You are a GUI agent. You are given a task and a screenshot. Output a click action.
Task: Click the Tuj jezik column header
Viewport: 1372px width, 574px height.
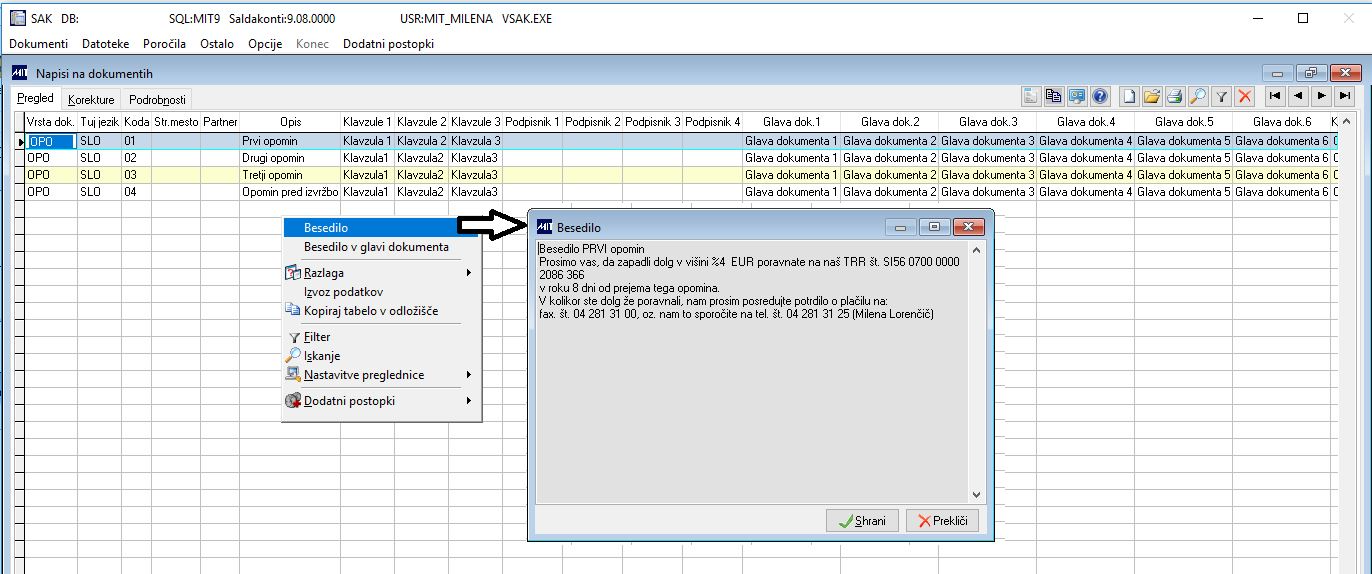(x=99, y=122)
